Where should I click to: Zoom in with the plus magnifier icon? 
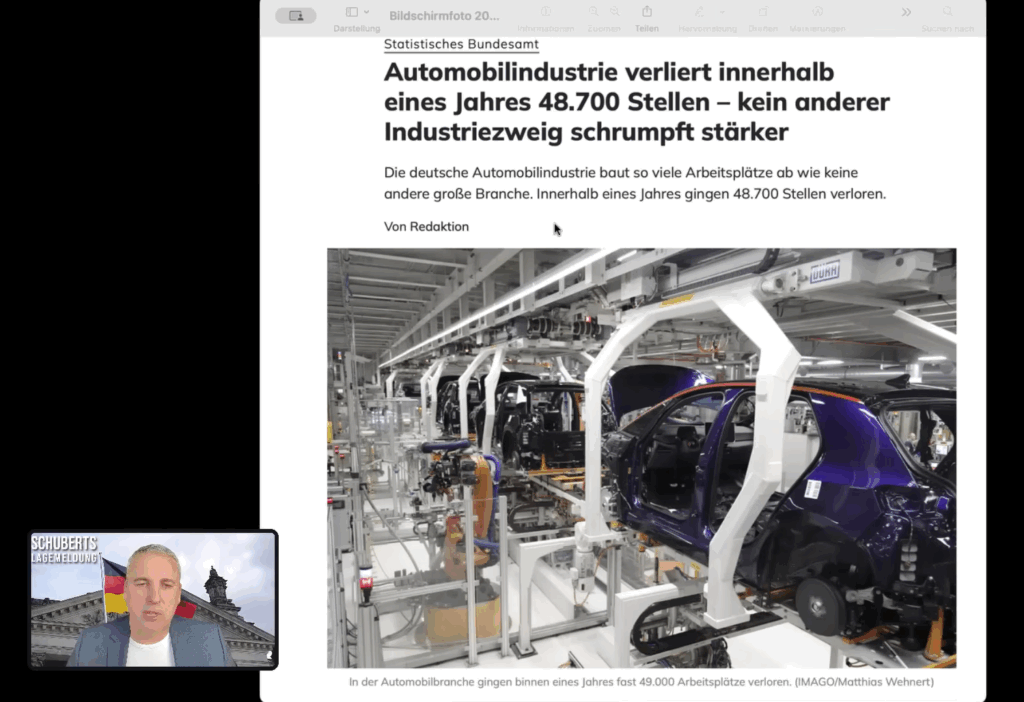click(x=615, y=12)
